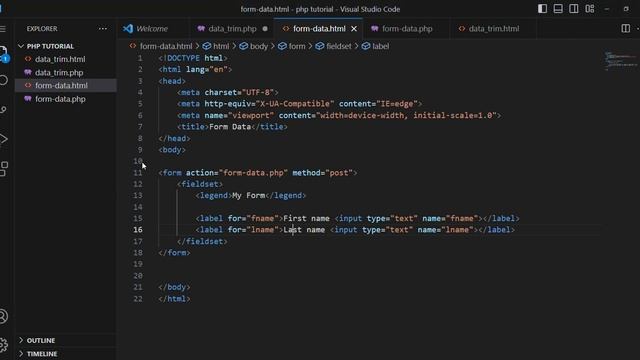Select the form-data.html tab
640x360 pixels.
point(319,29)
